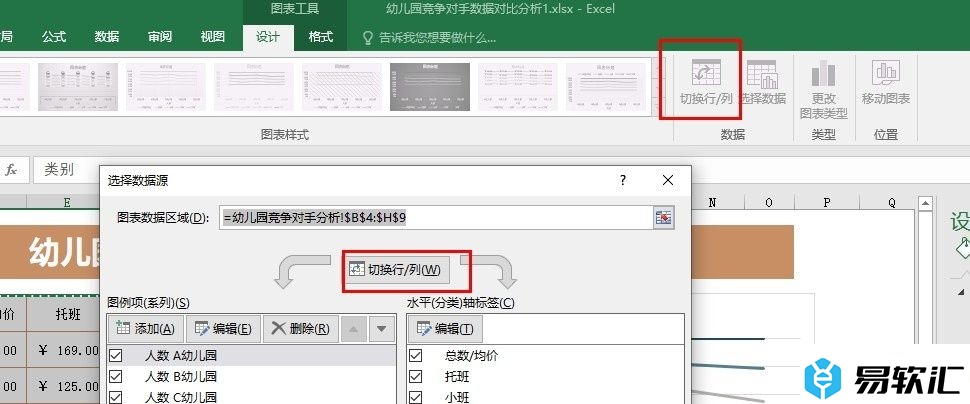
Task: Move series up arrow button
Action: 353,329
